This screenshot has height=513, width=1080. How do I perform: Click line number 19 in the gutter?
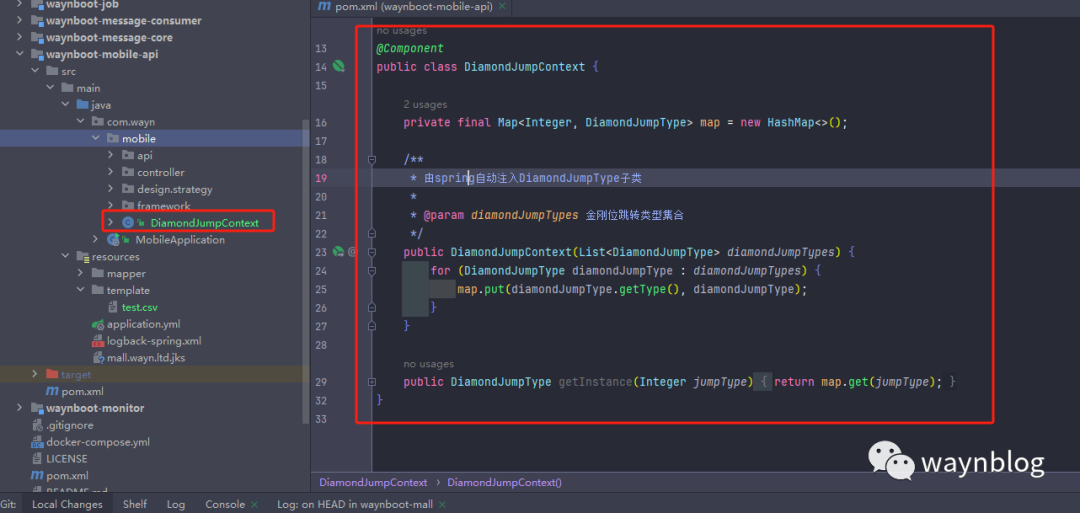click(x=321, y=178)
